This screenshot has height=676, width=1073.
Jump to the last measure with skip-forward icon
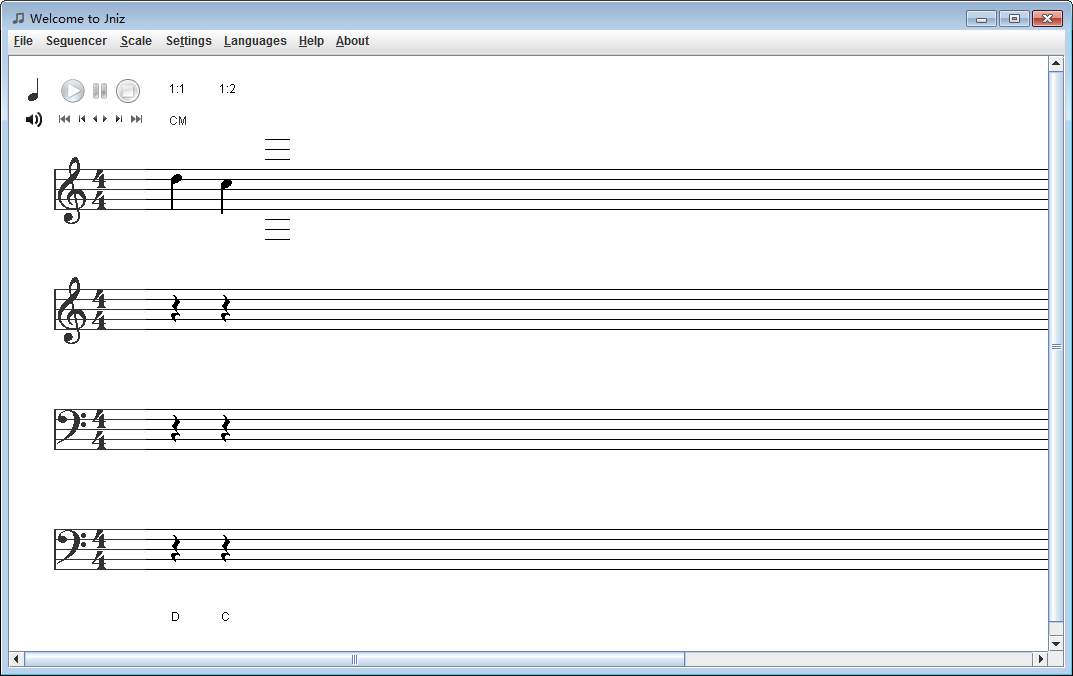pyautogui.click(x=137, y=119)
